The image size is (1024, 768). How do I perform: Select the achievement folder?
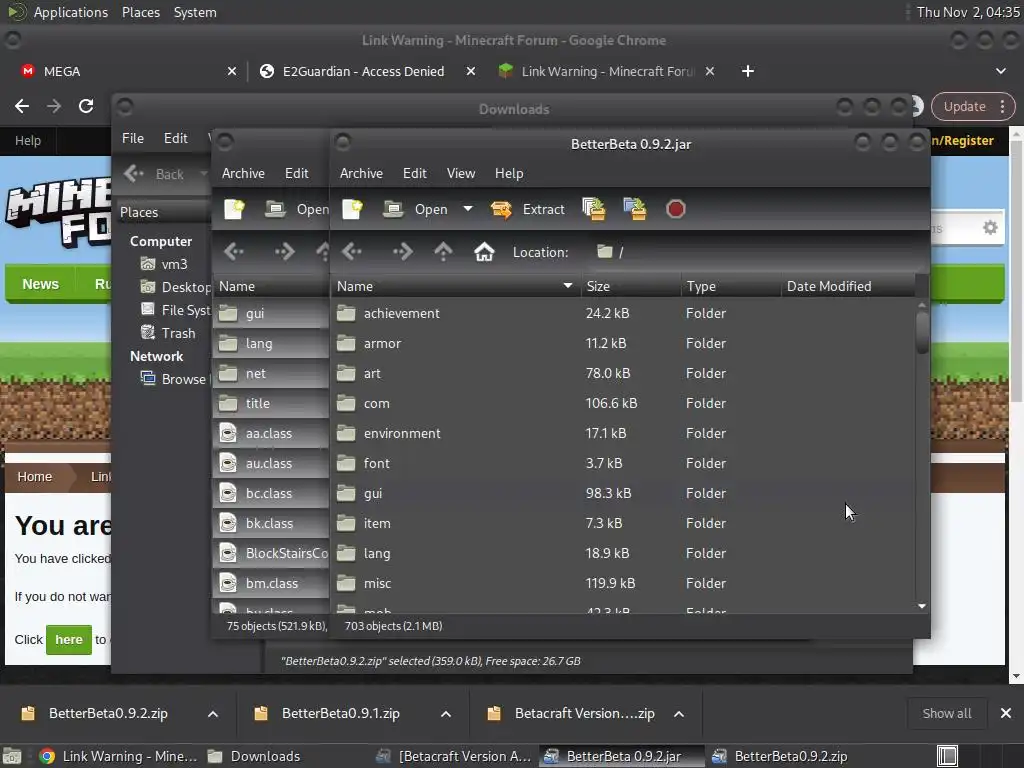click(624, 313)
